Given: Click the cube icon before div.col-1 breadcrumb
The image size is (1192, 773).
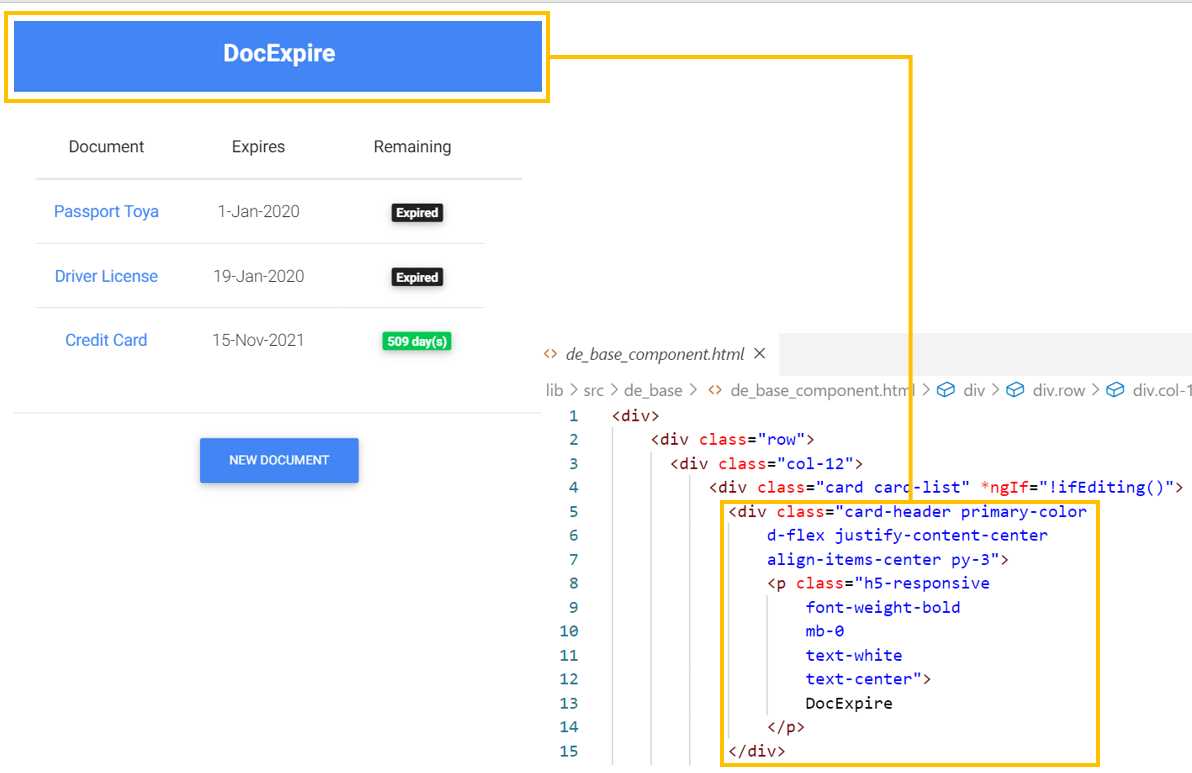Looking at the screenshot, I should 1117,390.
